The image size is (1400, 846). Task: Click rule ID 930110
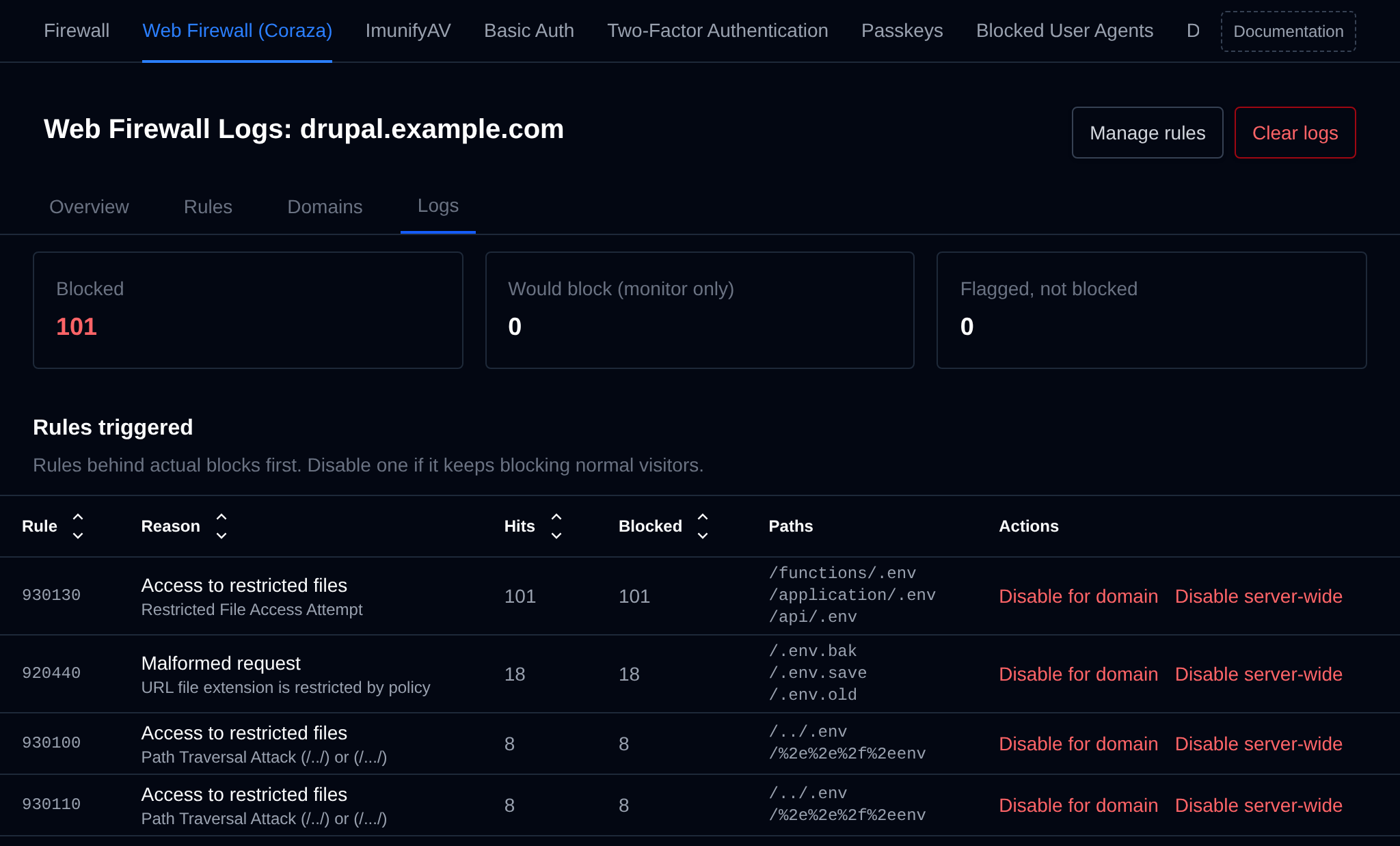(51, 804)
